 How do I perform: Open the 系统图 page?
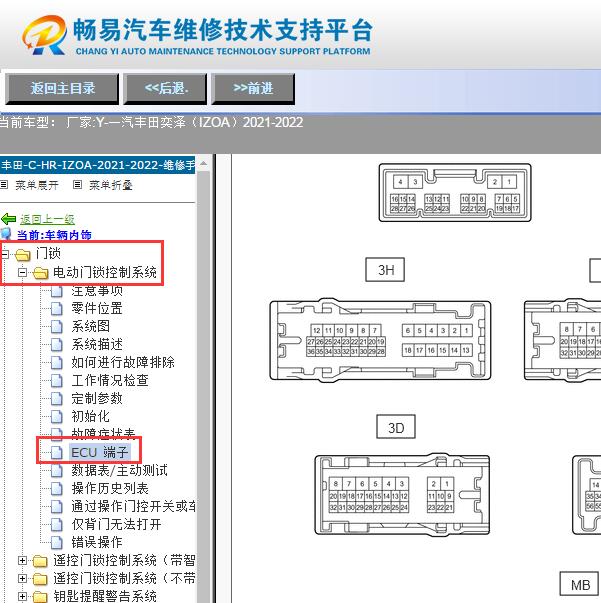90,326
